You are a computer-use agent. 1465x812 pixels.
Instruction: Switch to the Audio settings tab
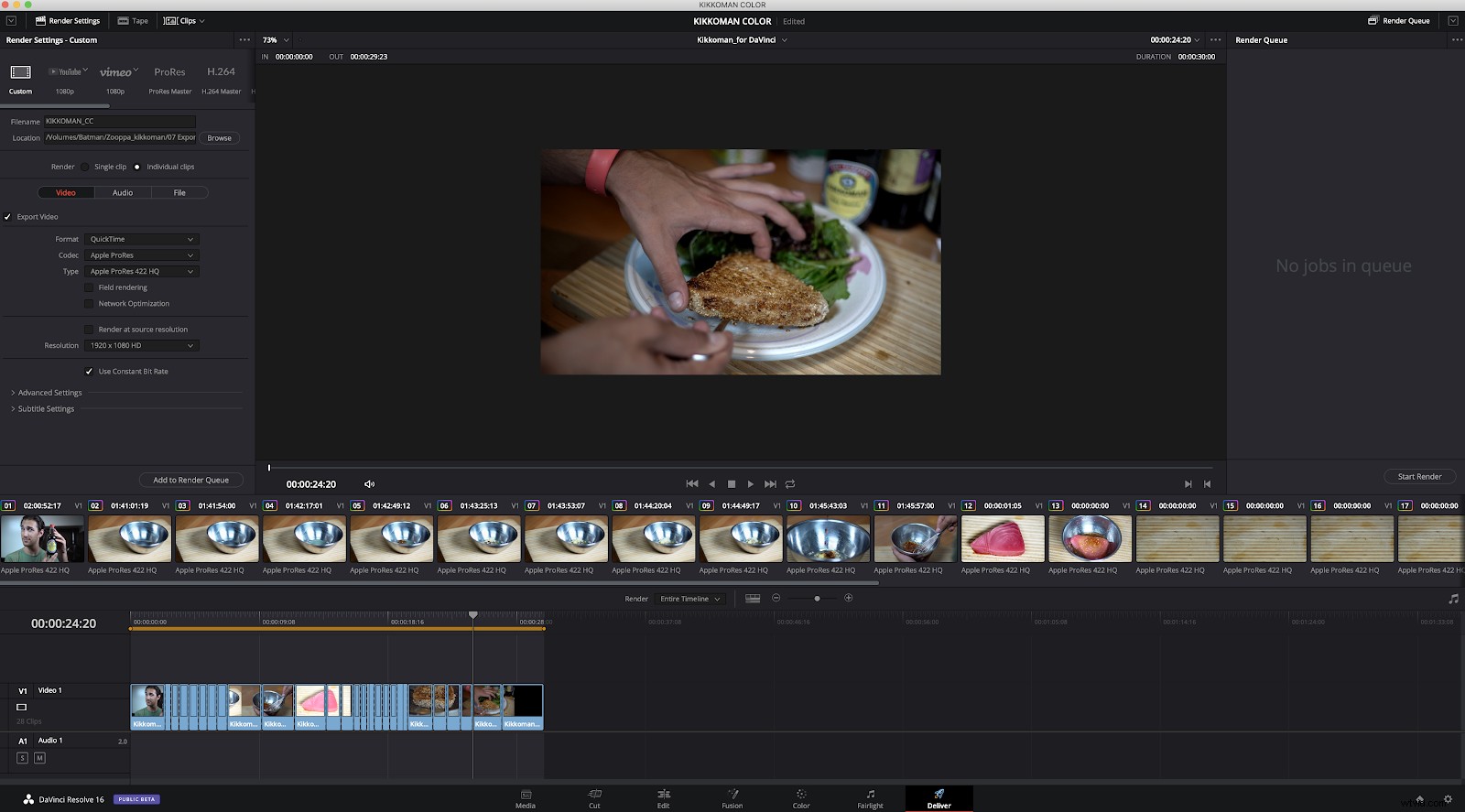click(x=123, y=192)
